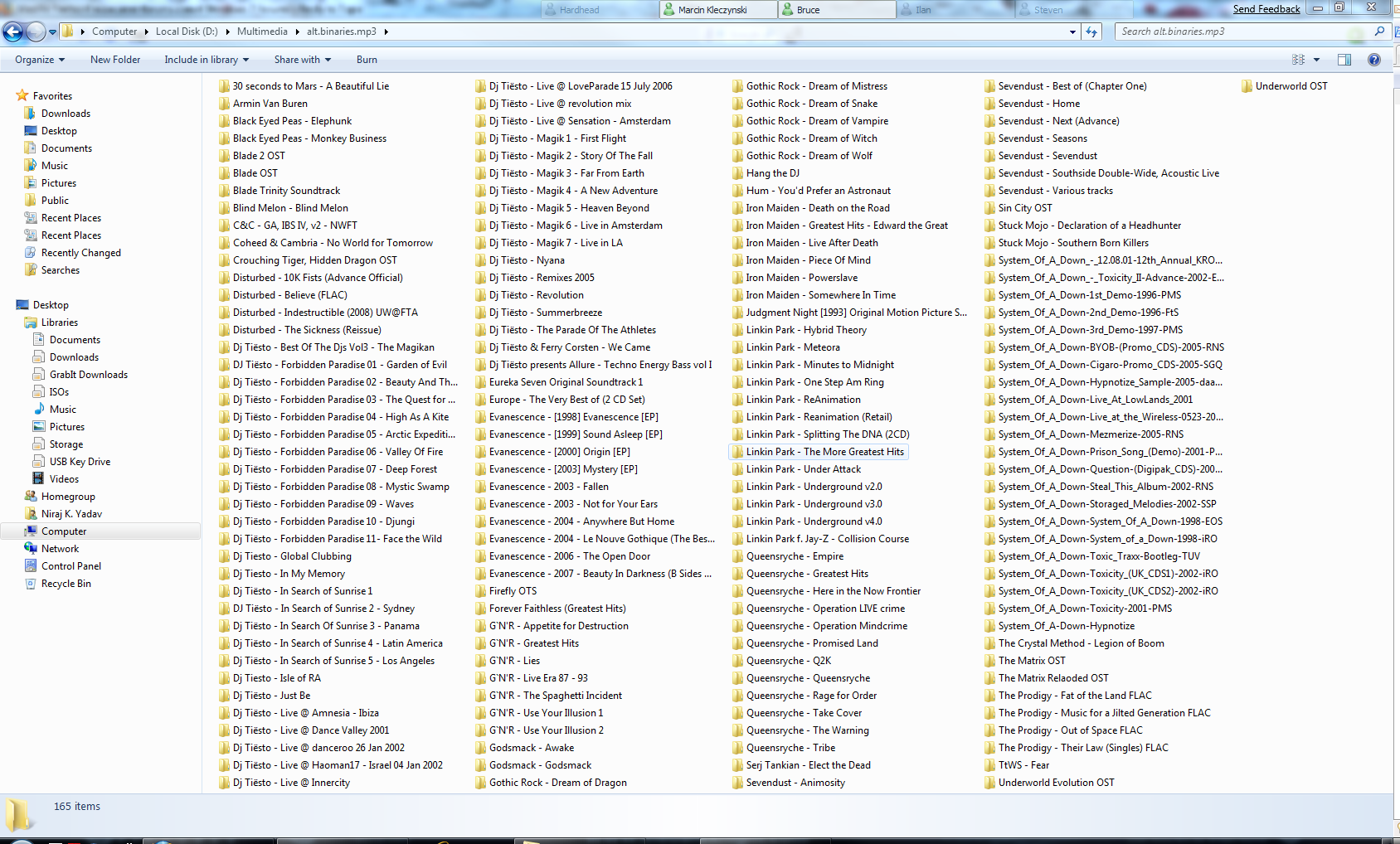Open the Include in library menu
This screenshot has width=1400, height=844.
click(207, 60)
